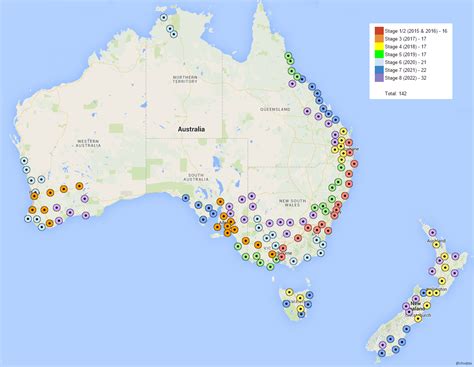The width and height of the screenshot is (474, 367).
Task: Select the purple marker at New Zealand's northern tip
Action: click(432, 232)
